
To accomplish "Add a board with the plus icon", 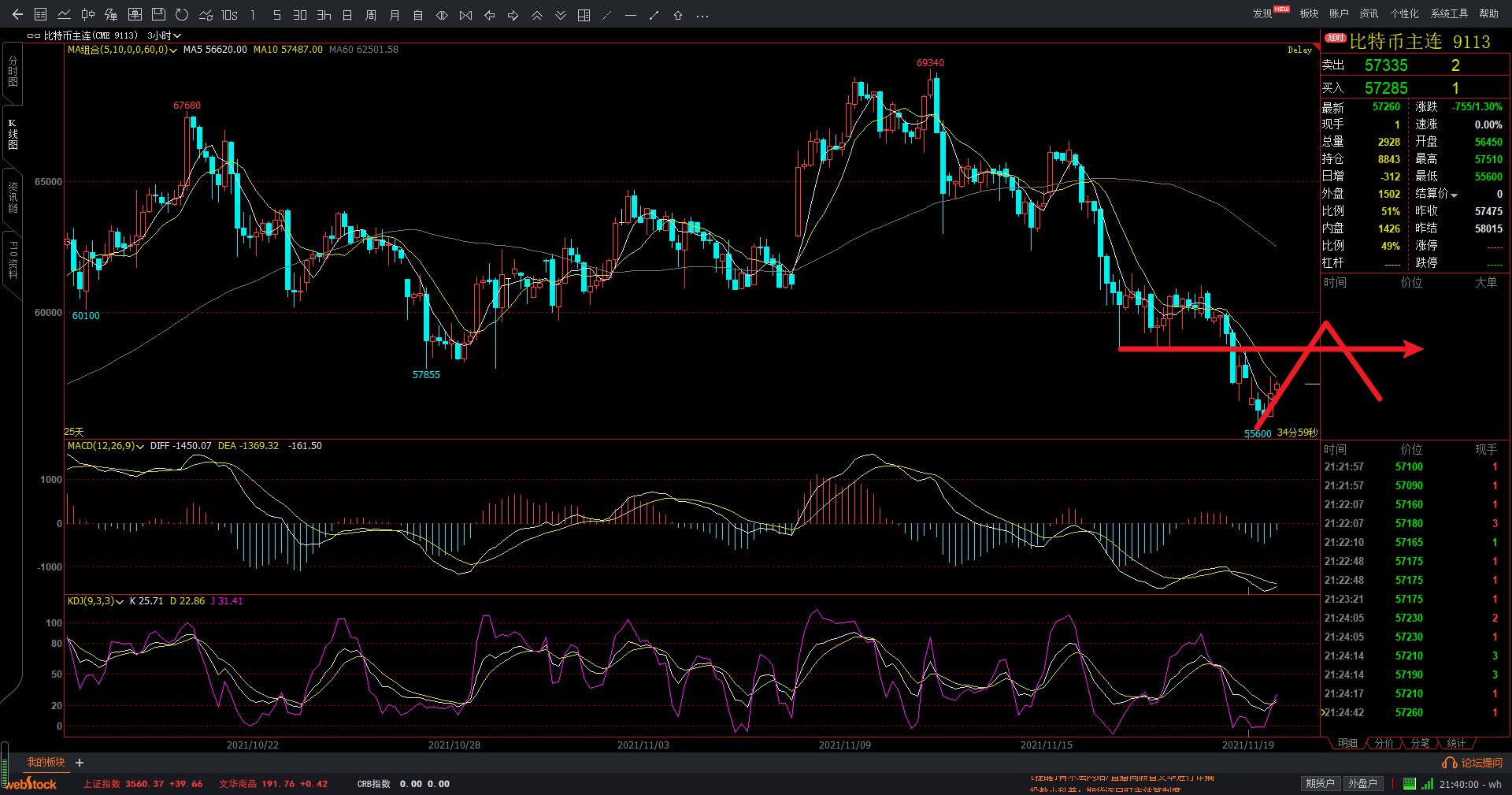I will click(x=80, y=763).
